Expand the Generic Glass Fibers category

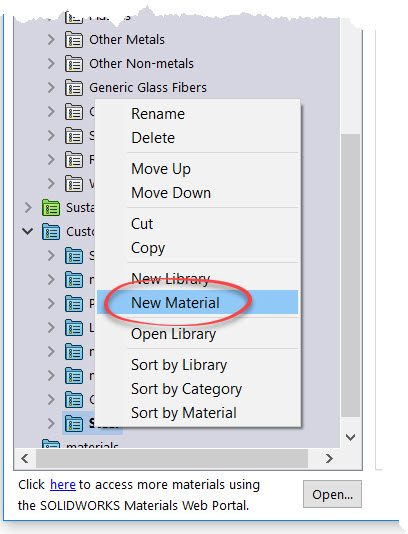click(51, 88)
